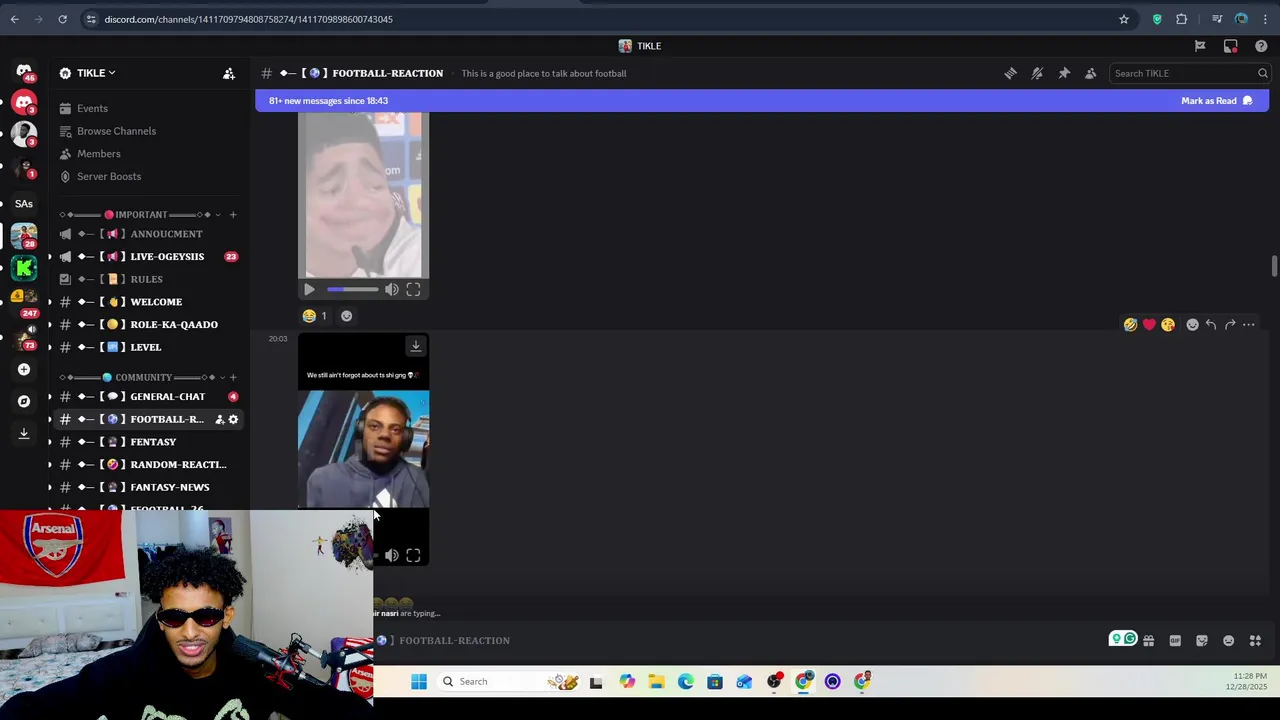This screenshot has height=720, width=1280.
Task: Open Discord direct messages home icon
Action: point(24,72)
